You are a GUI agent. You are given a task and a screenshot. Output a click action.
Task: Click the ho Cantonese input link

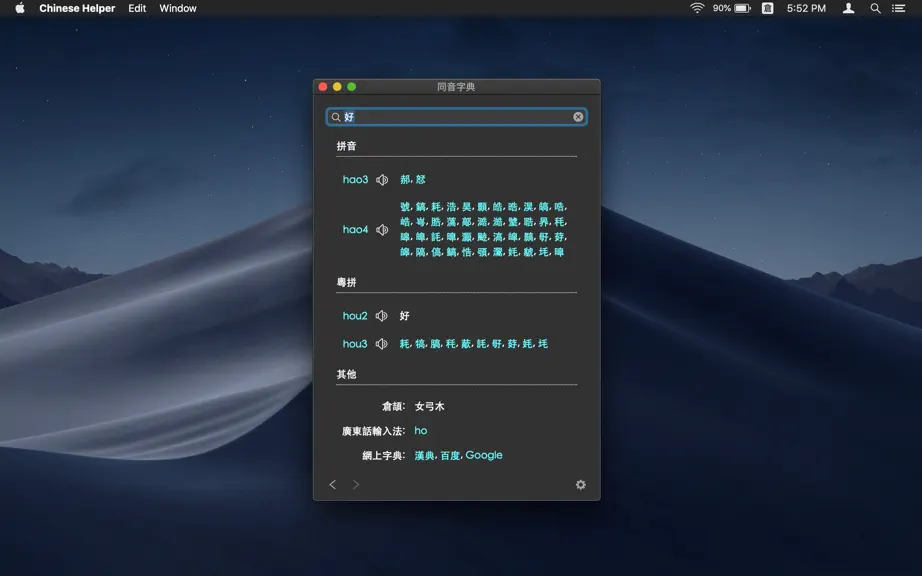420,431
